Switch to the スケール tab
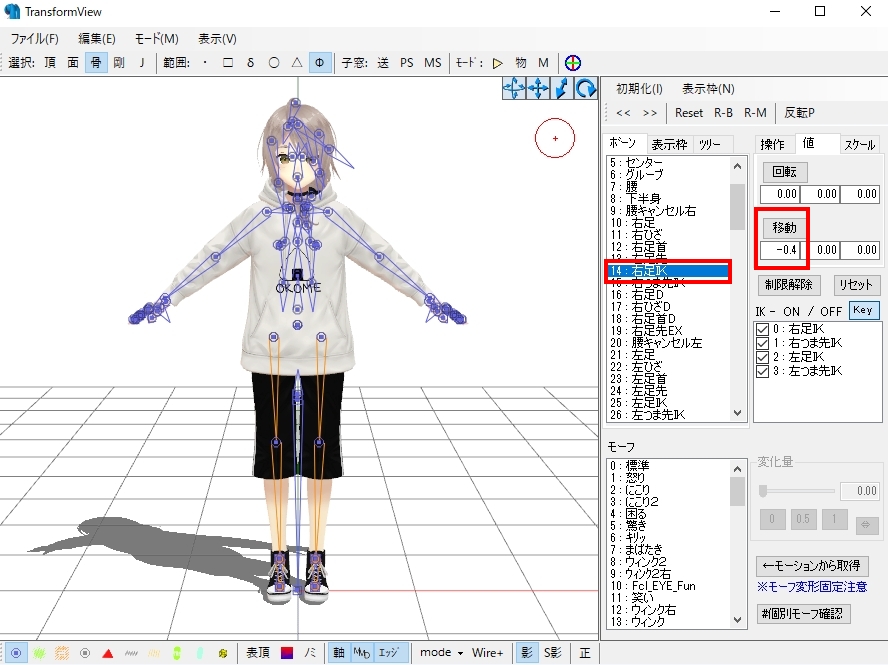This screenshot has height=665, width=888. coord(860,143)
